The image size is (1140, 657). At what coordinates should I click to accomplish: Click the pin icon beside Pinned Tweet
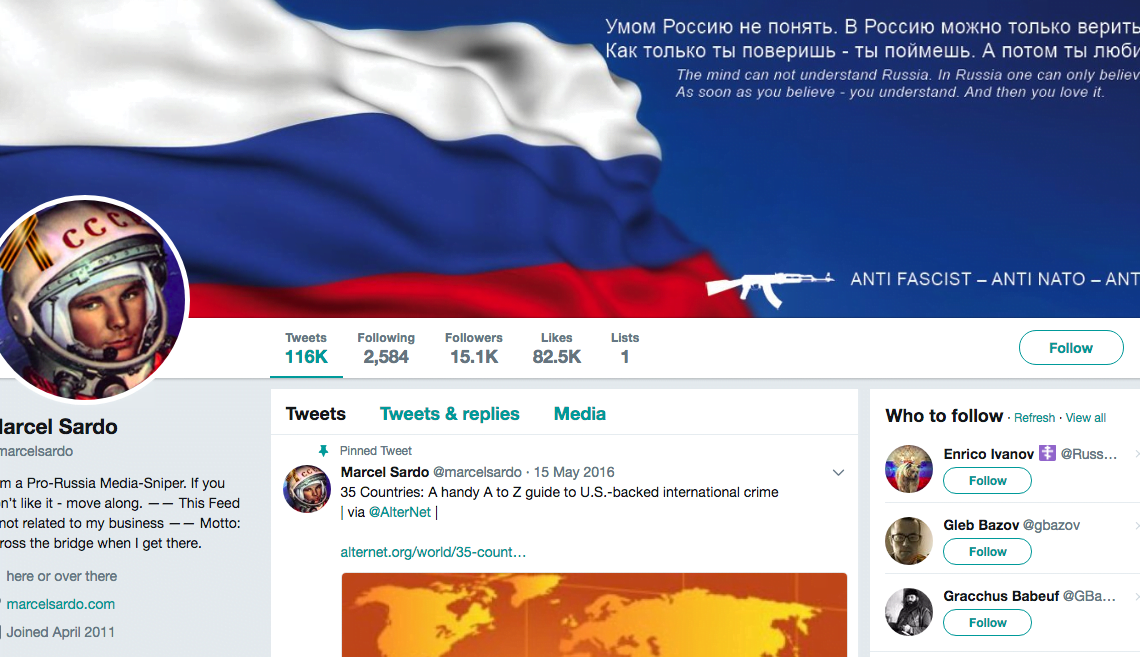[x=324, y=451]
